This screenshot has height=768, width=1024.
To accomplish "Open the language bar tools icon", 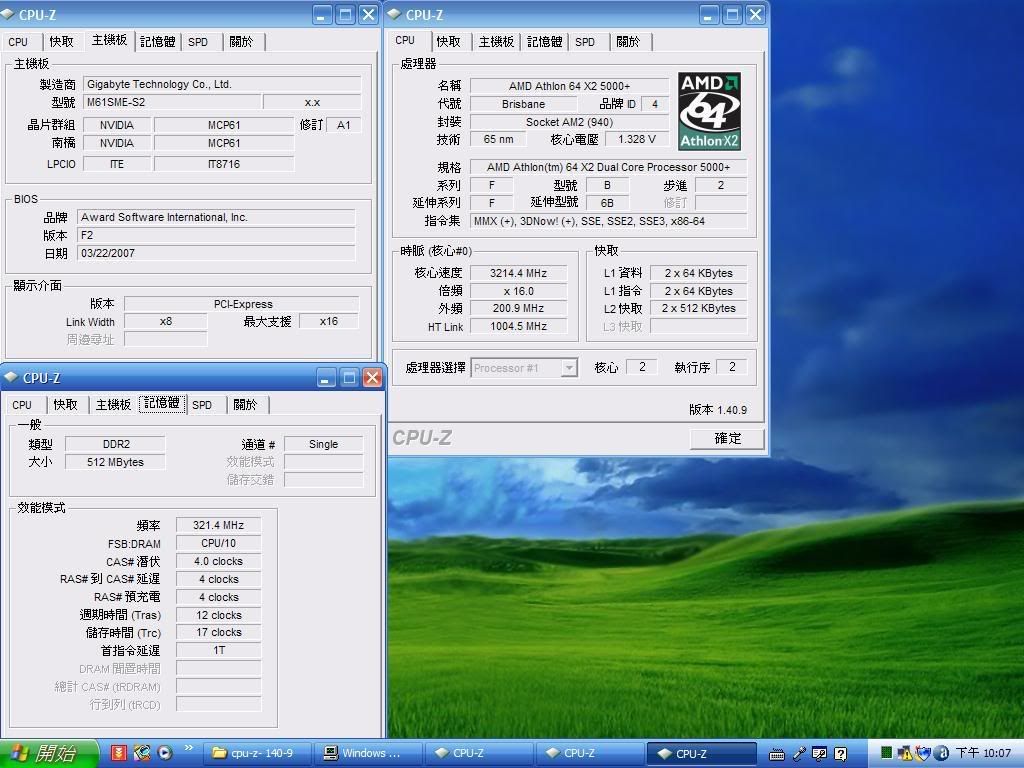I will point(820,754).
